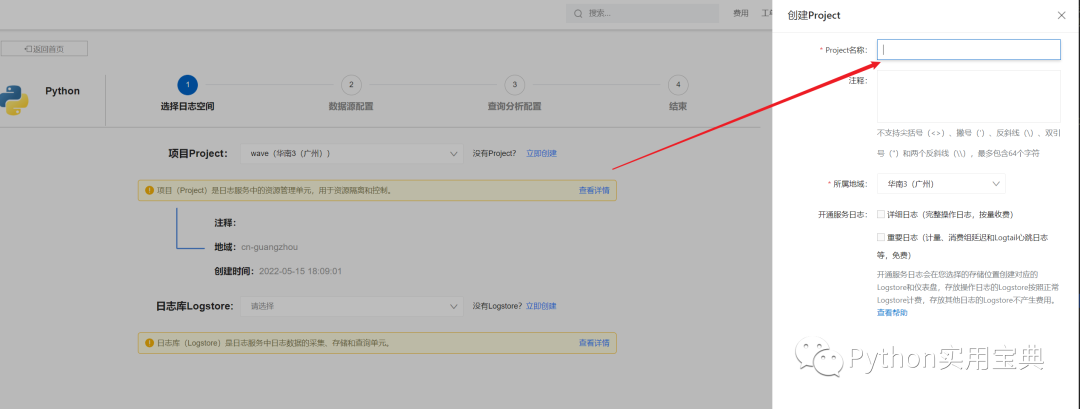
Task: Click the 注释 text area
Action: coord(968,96)
